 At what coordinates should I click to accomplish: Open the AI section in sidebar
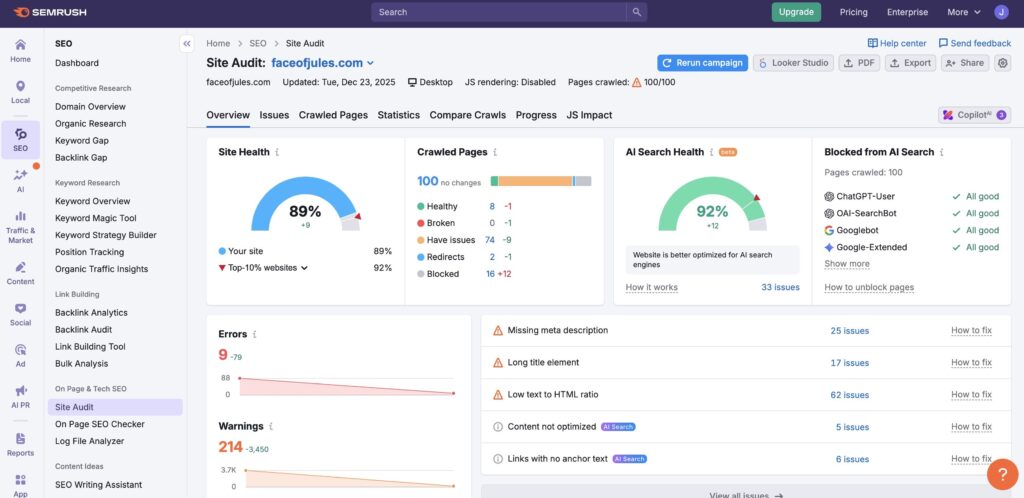pyautogui.click(x=20, y=180)
